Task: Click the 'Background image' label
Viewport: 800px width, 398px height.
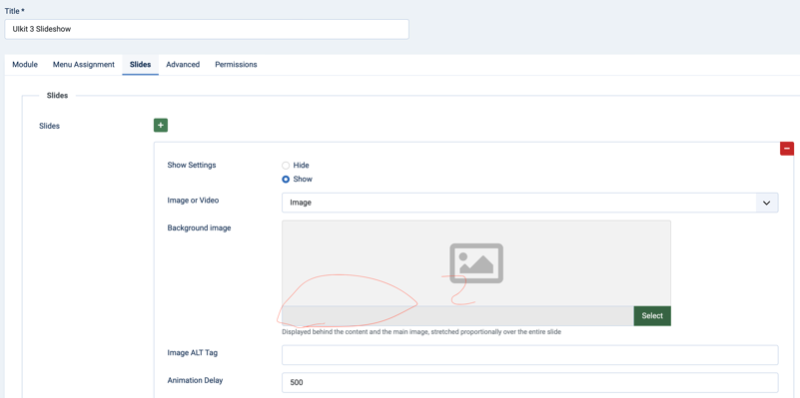Action: 199,228
